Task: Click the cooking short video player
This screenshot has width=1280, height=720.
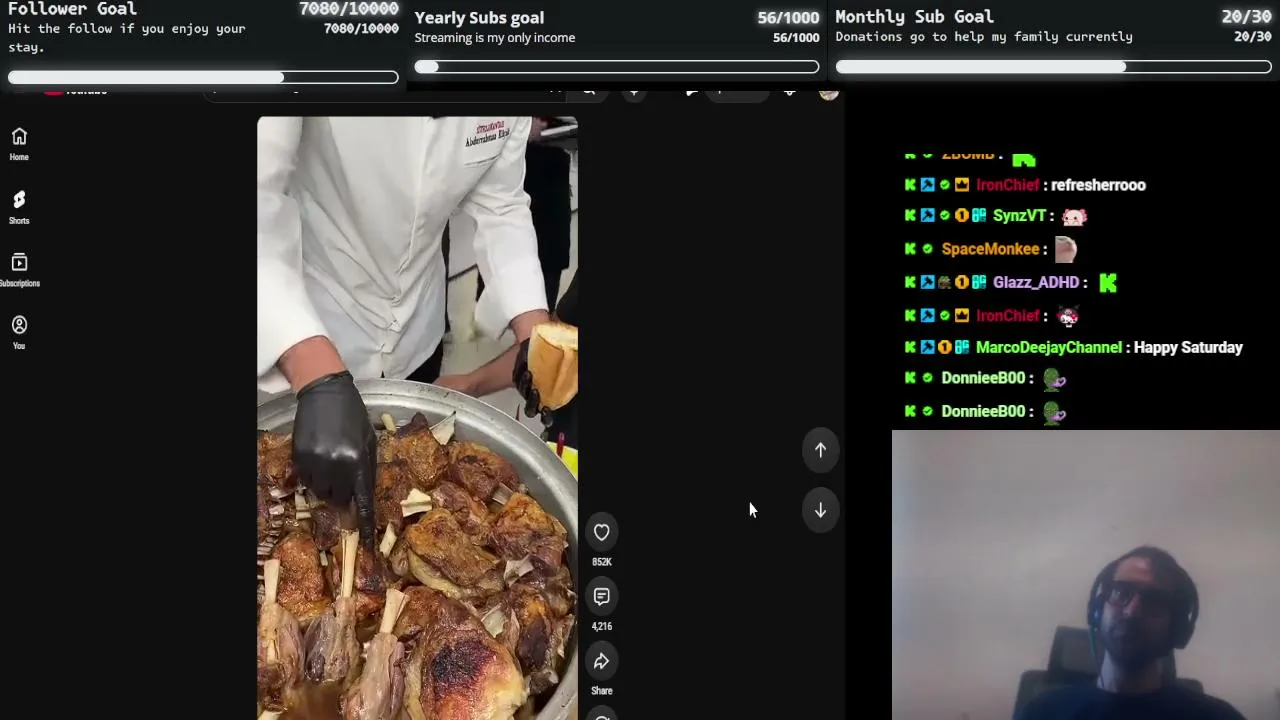Action: [417, 418]
